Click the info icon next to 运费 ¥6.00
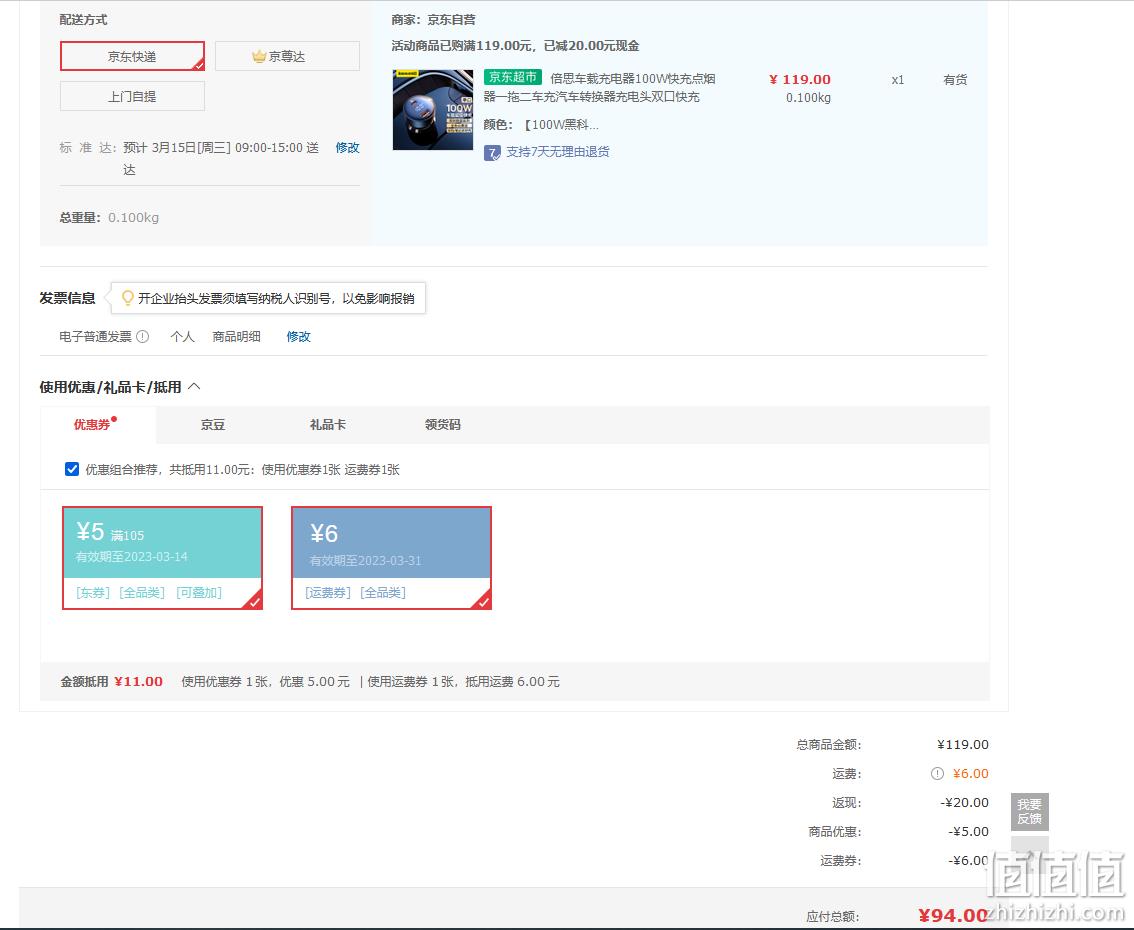Image resolution: width=1134 pixels, height=930 pixels. tap(937, 774)
